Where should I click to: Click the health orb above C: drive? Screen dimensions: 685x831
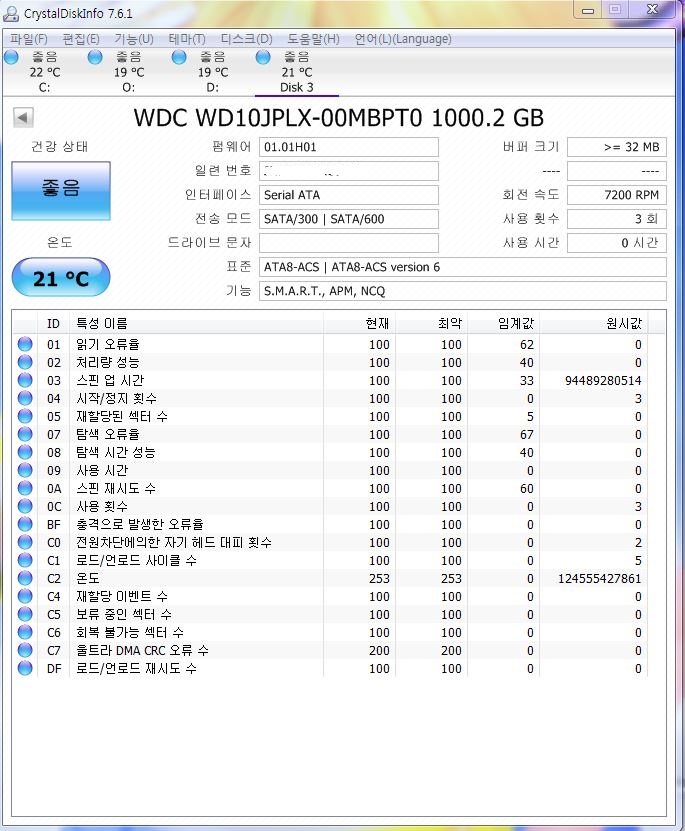click(x=11, y=57)
